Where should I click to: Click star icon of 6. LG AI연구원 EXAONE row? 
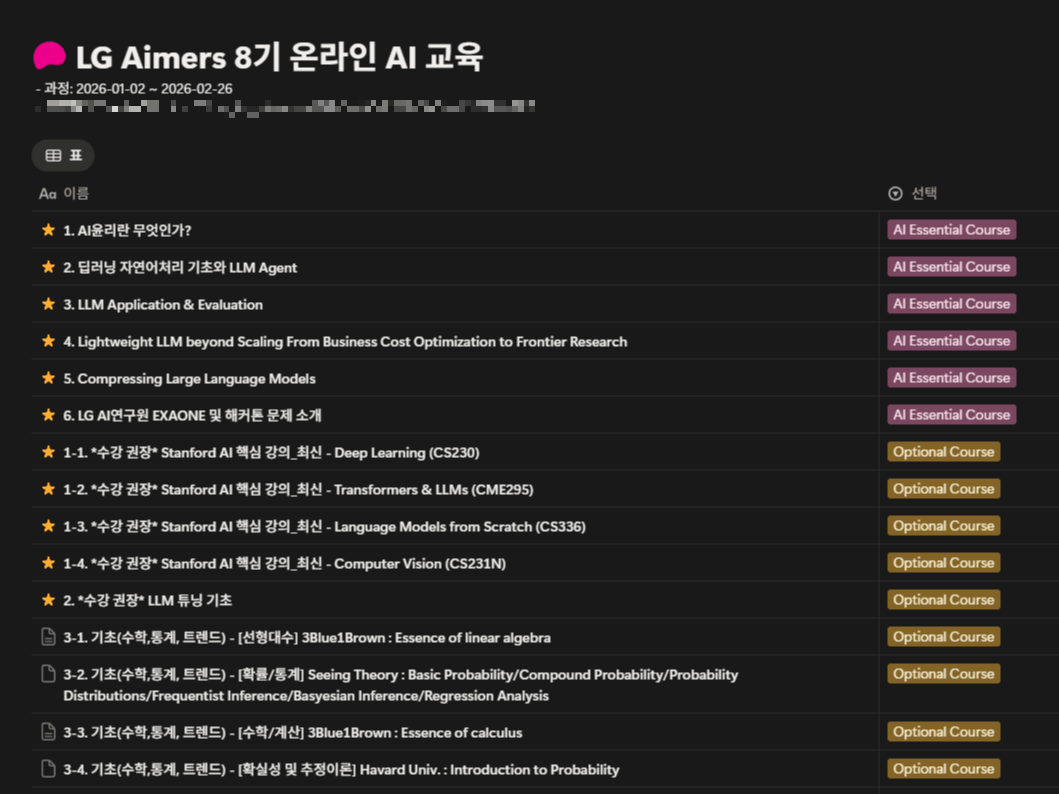(48, 415)
